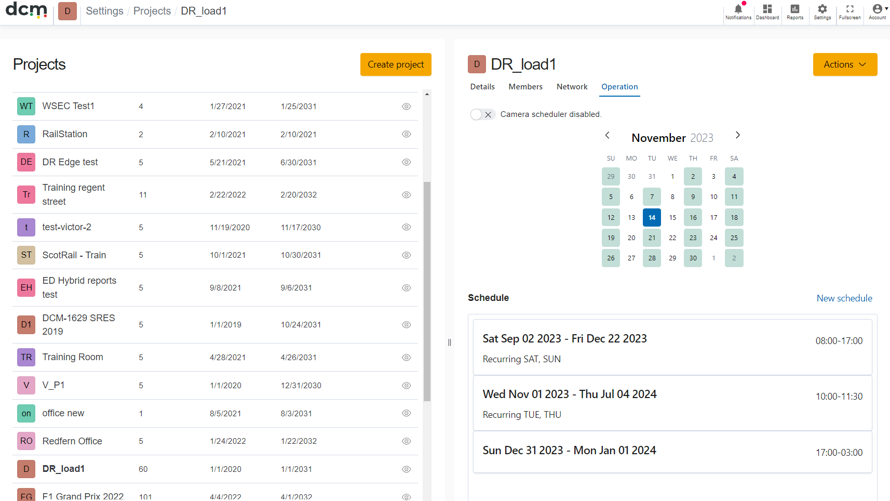Screen dimensions: 890x501
Task: Toggle the visibility eye for WSEC Test1
Action: point(406,106)
